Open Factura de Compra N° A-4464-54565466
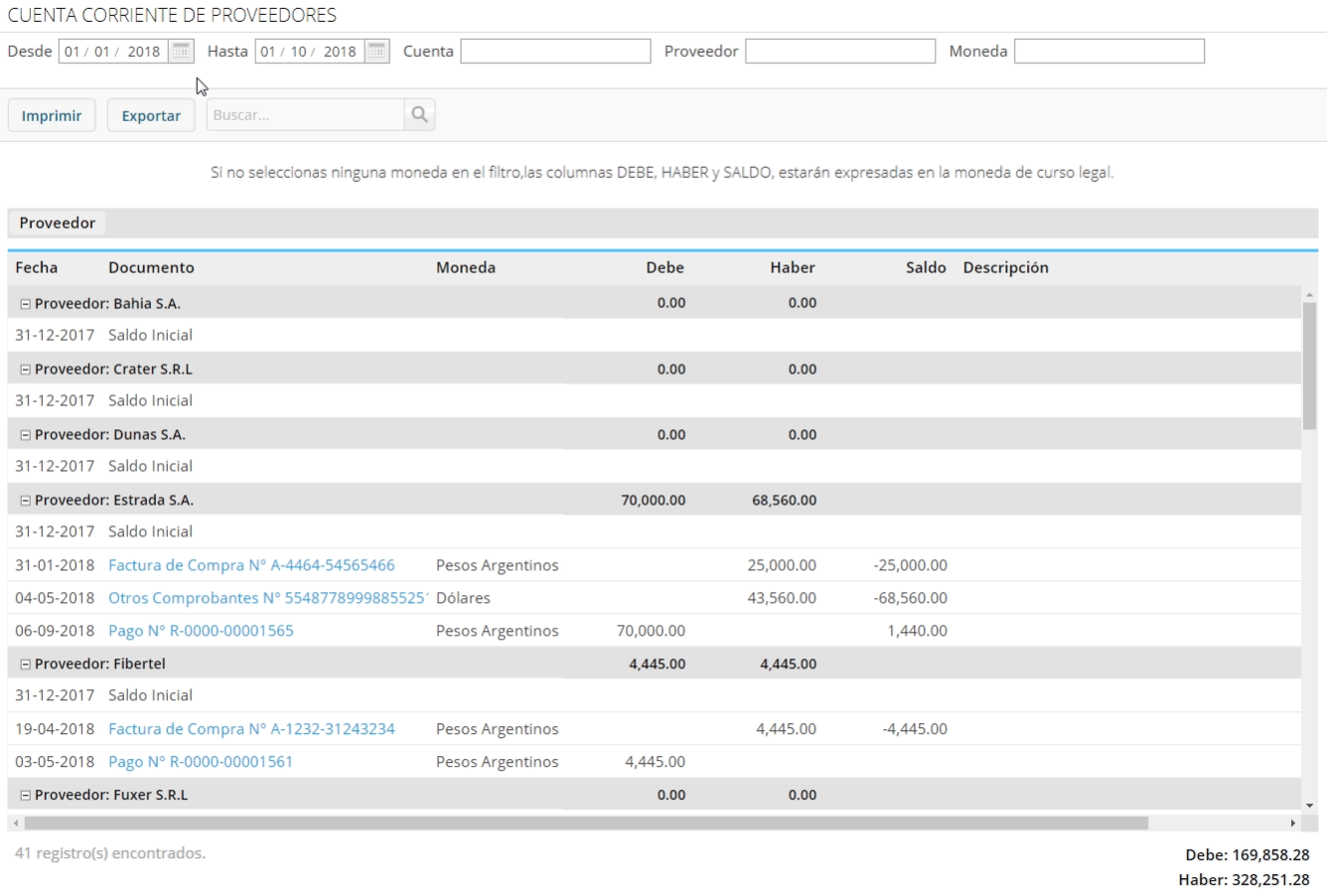This screenshot has height=896, width=1327. 251,565
